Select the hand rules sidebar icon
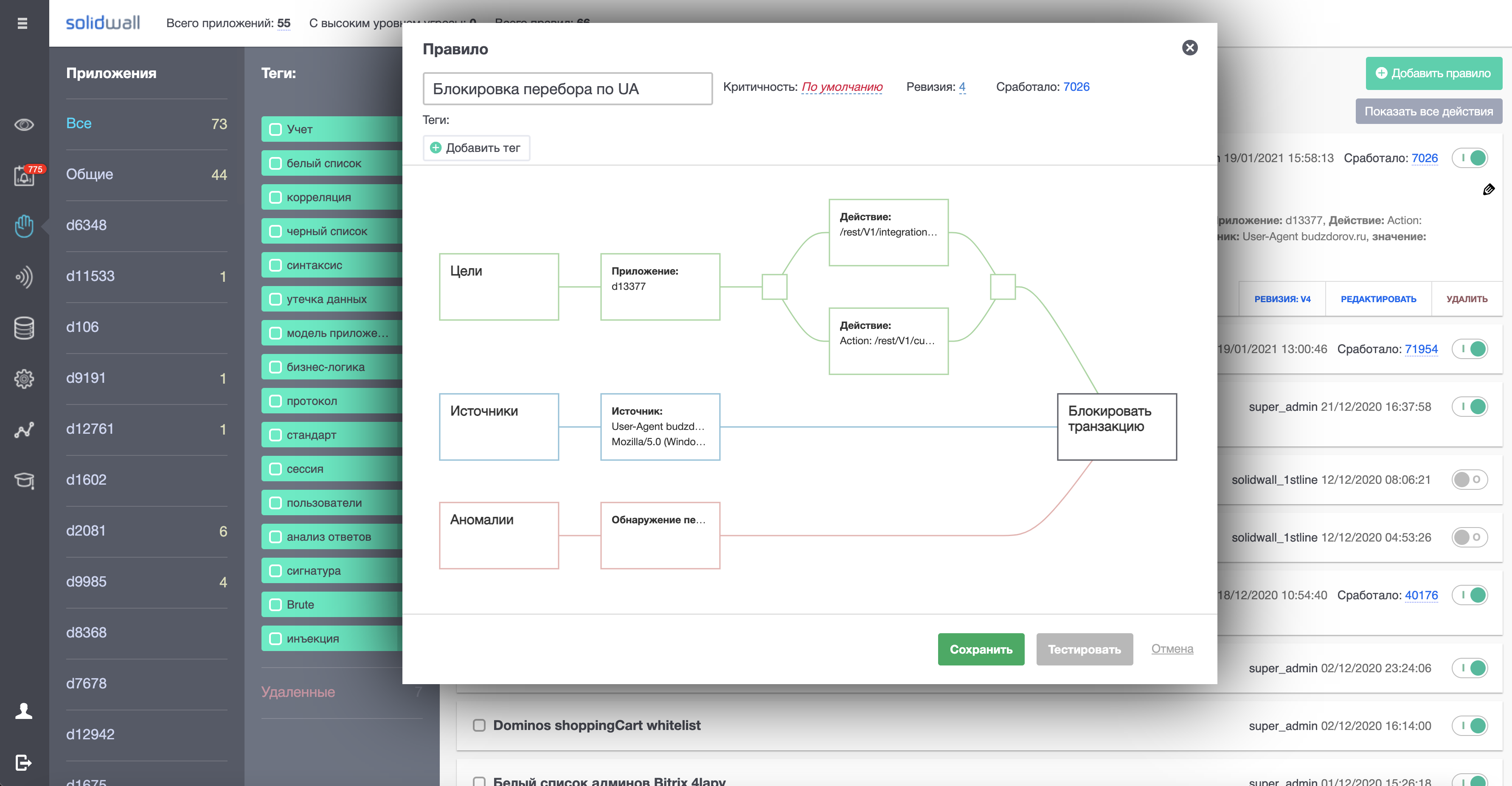 24,226
